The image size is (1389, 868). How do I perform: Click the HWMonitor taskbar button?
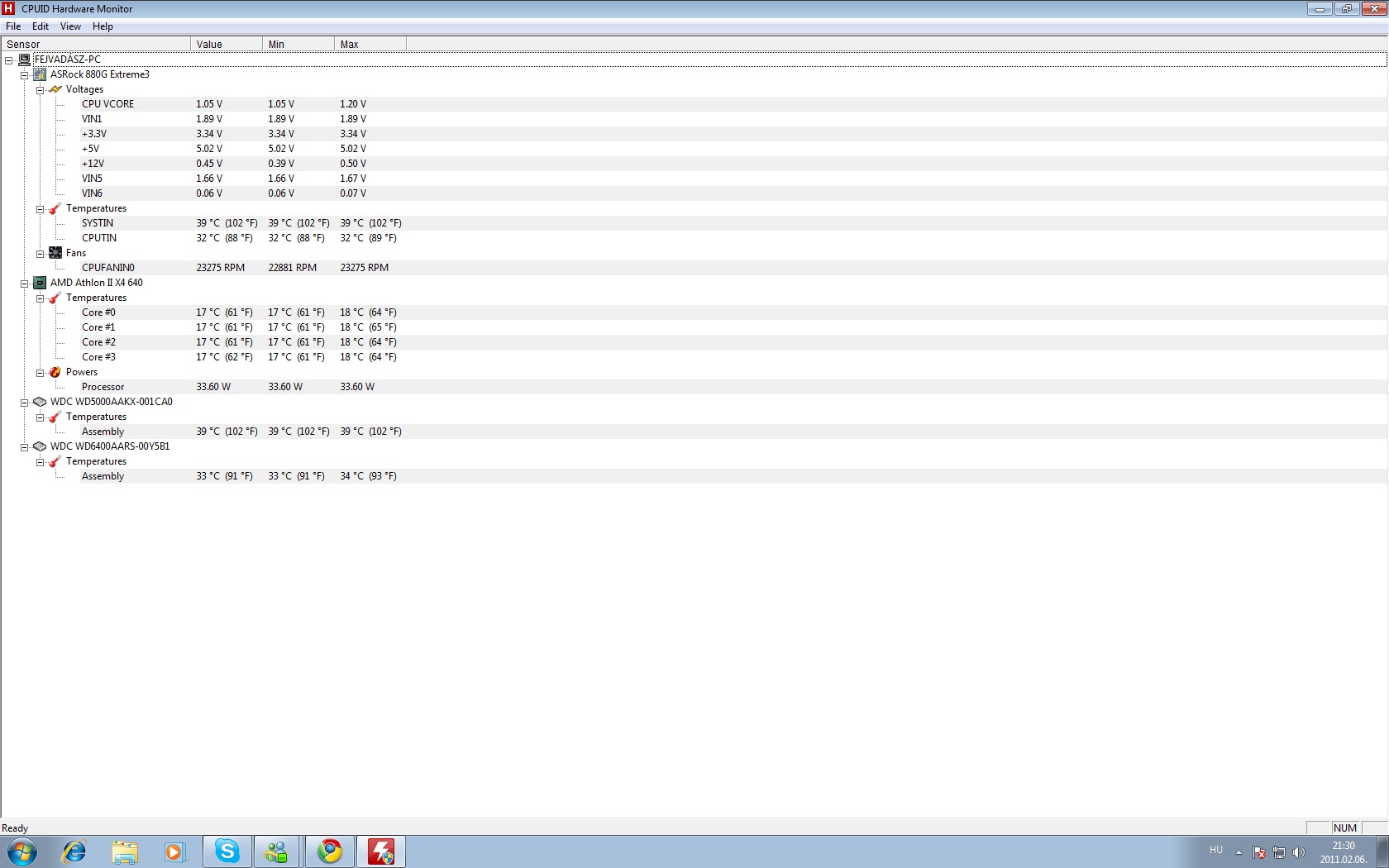pyautogui.click(x=381, y=851)
